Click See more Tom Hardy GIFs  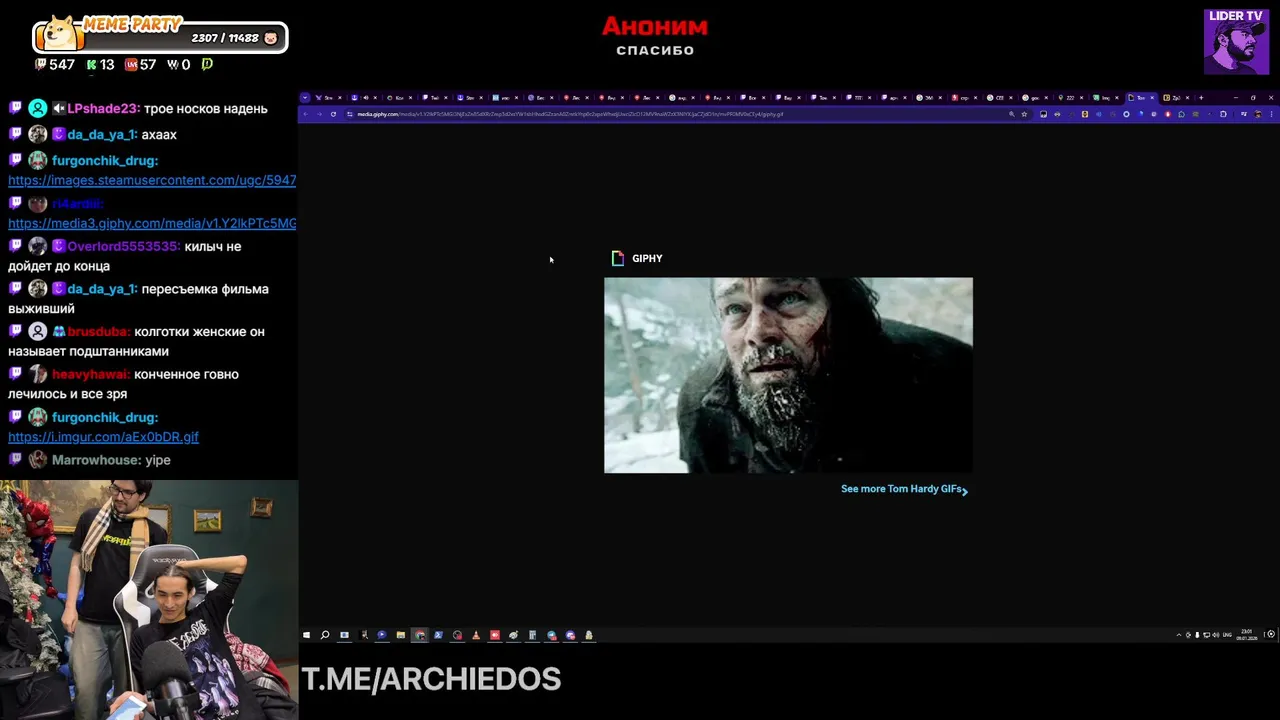(x=904, y=489)
